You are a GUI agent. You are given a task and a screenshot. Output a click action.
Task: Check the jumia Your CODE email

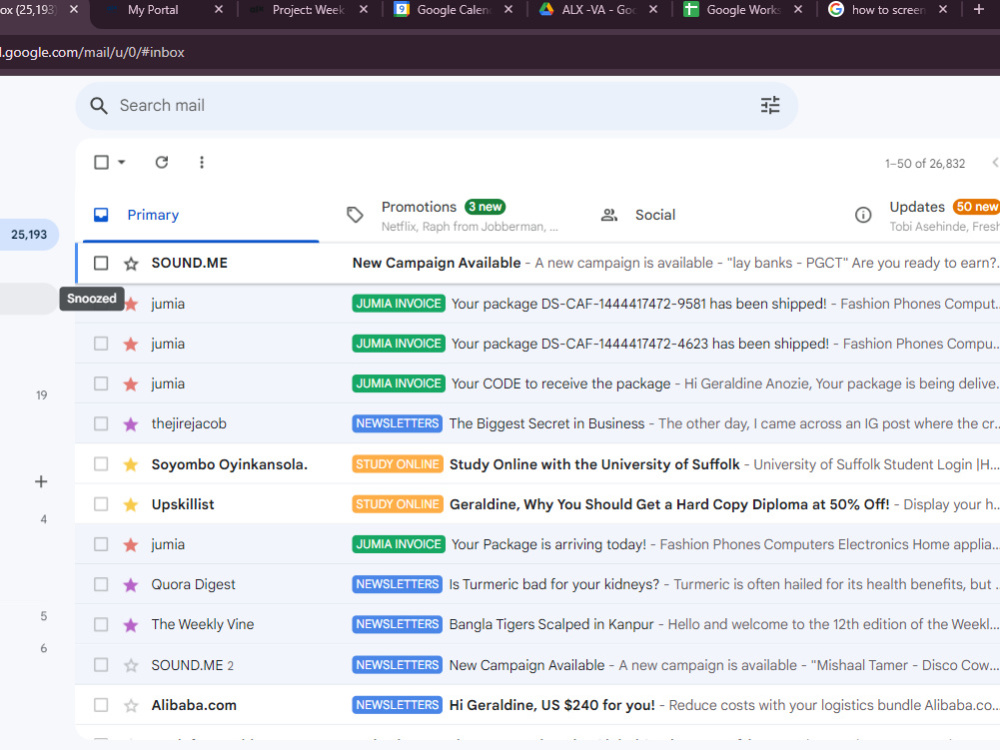tap(101, 384)
